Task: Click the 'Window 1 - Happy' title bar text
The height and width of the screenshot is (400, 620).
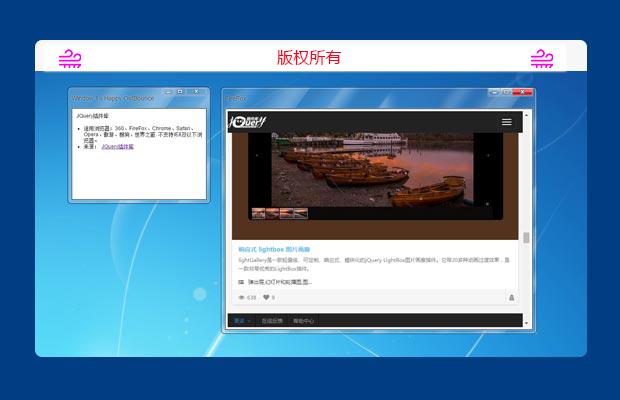Action: click(x=113, y=98)
